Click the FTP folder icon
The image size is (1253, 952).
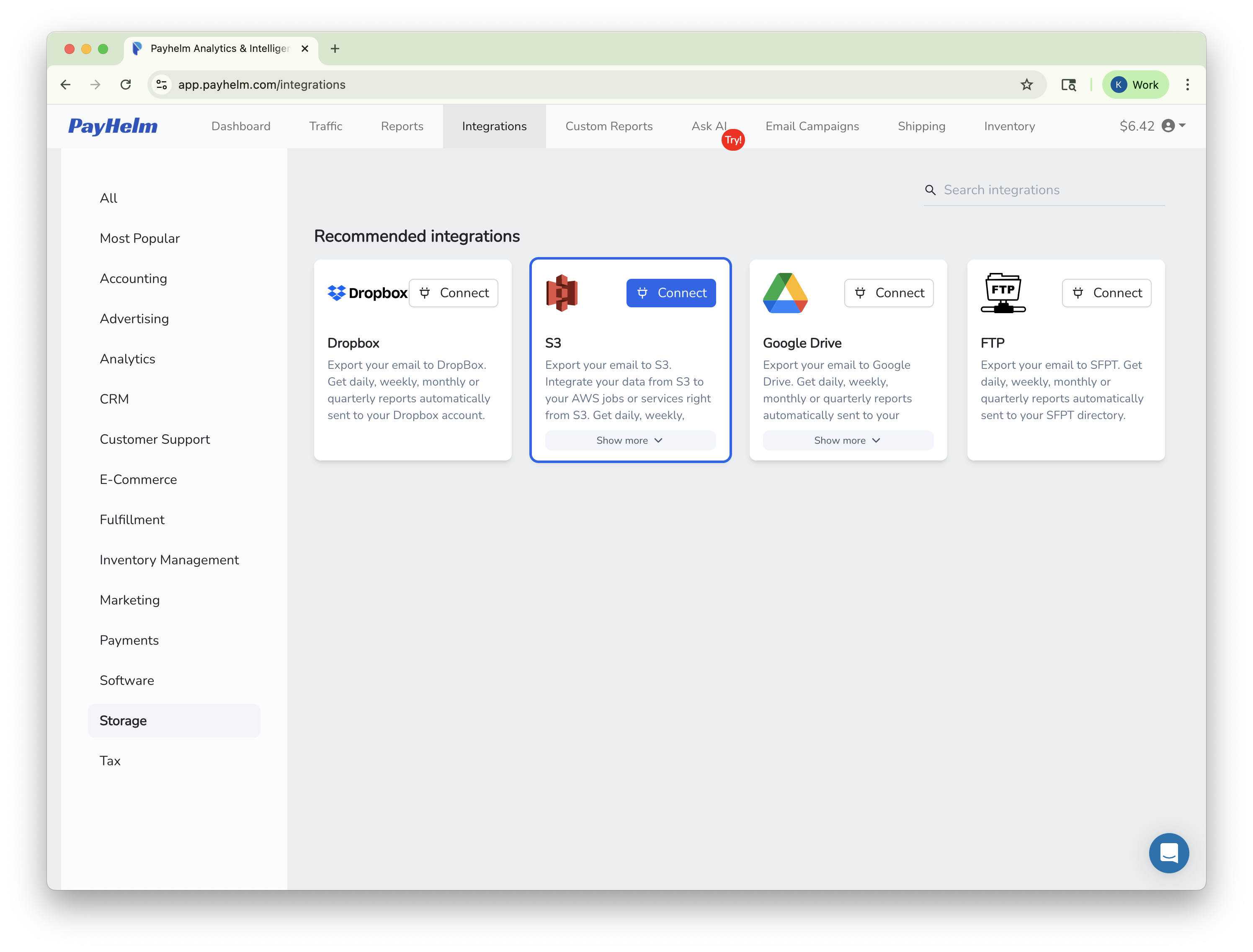coord(1003,293)
